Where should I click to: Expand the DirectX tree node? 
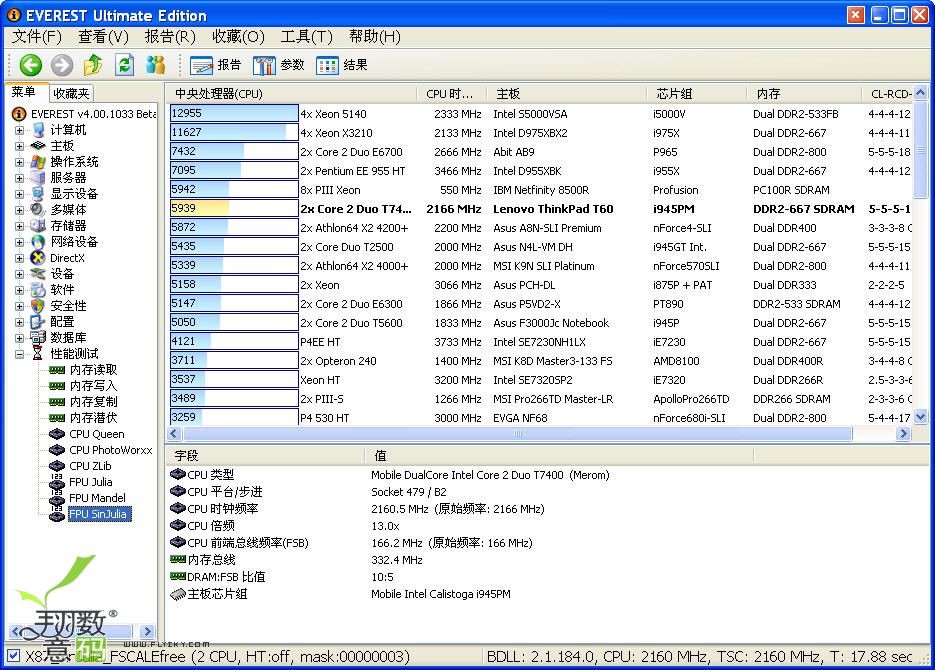tap(19, 258)
